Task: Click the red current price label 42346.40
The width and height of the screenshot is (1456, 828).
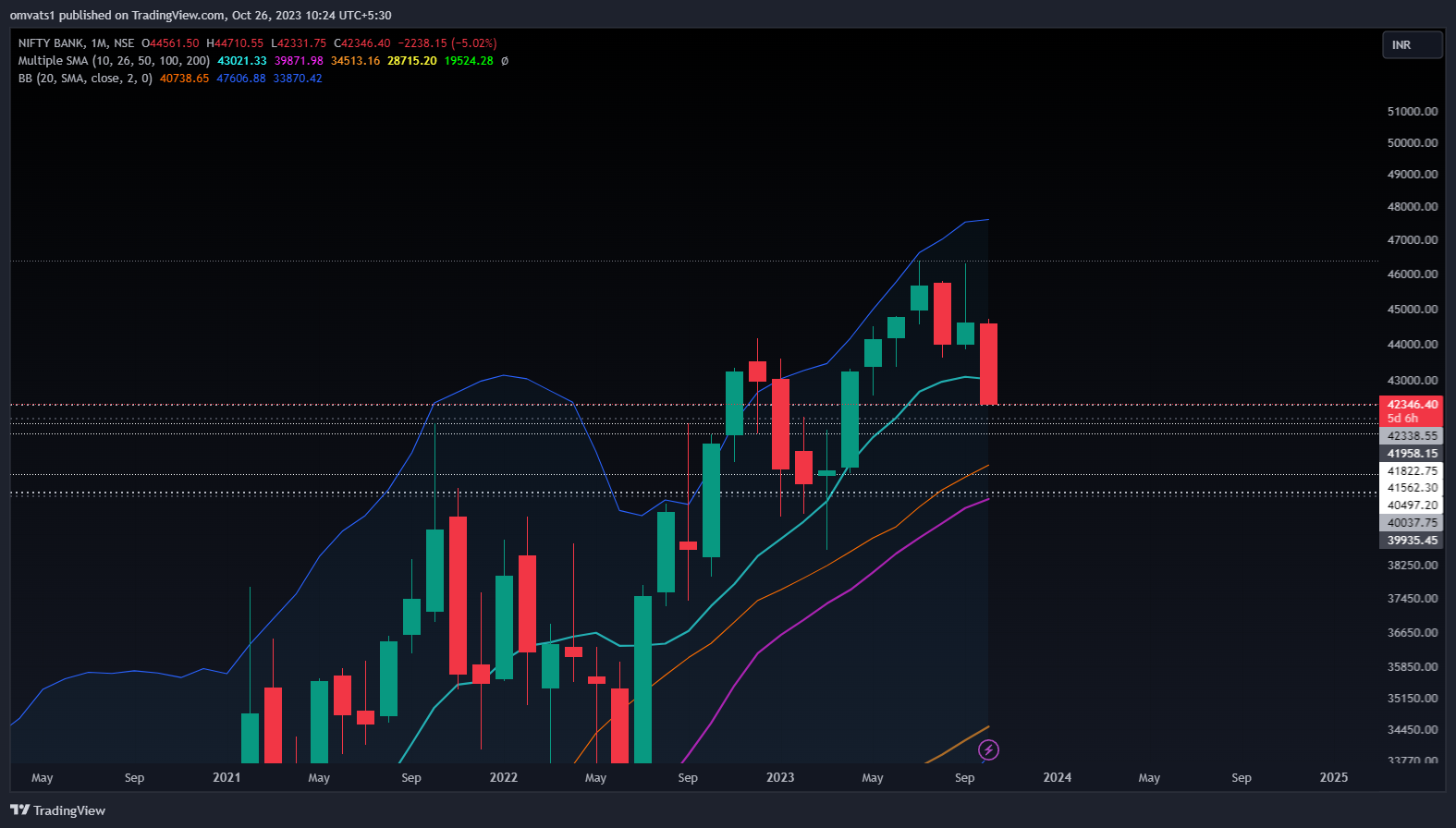Action: pyautogui.click(x=1412, y=405)
